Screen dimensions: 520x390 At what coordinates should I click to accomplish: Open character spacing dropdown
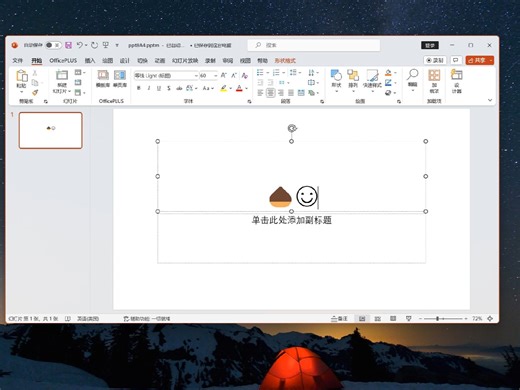[x=192, y=88]
